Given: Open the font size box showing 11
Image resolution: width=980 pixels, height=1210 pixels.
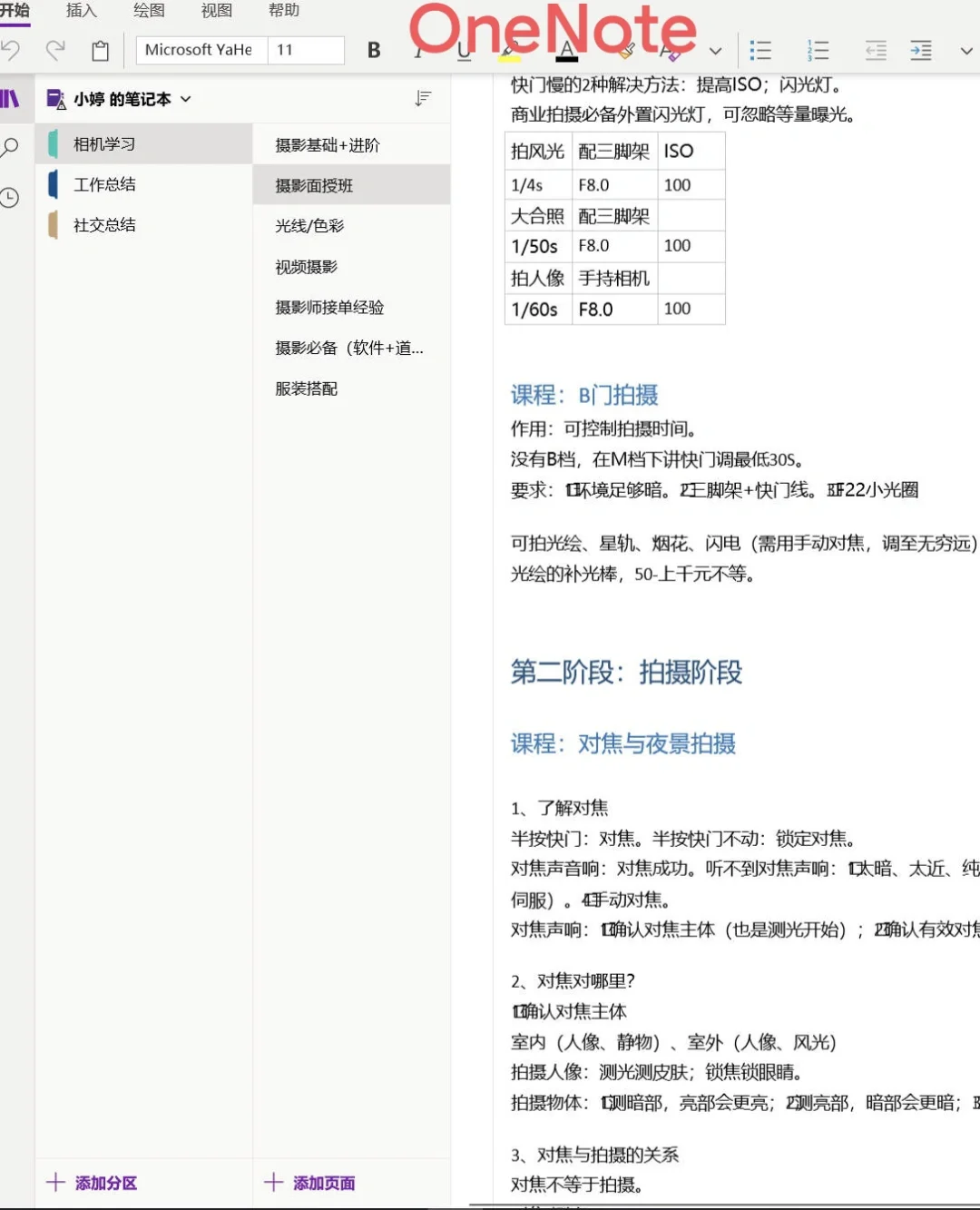Looking at the screenshot, I should pyautogui.click(x=307, y=50).
